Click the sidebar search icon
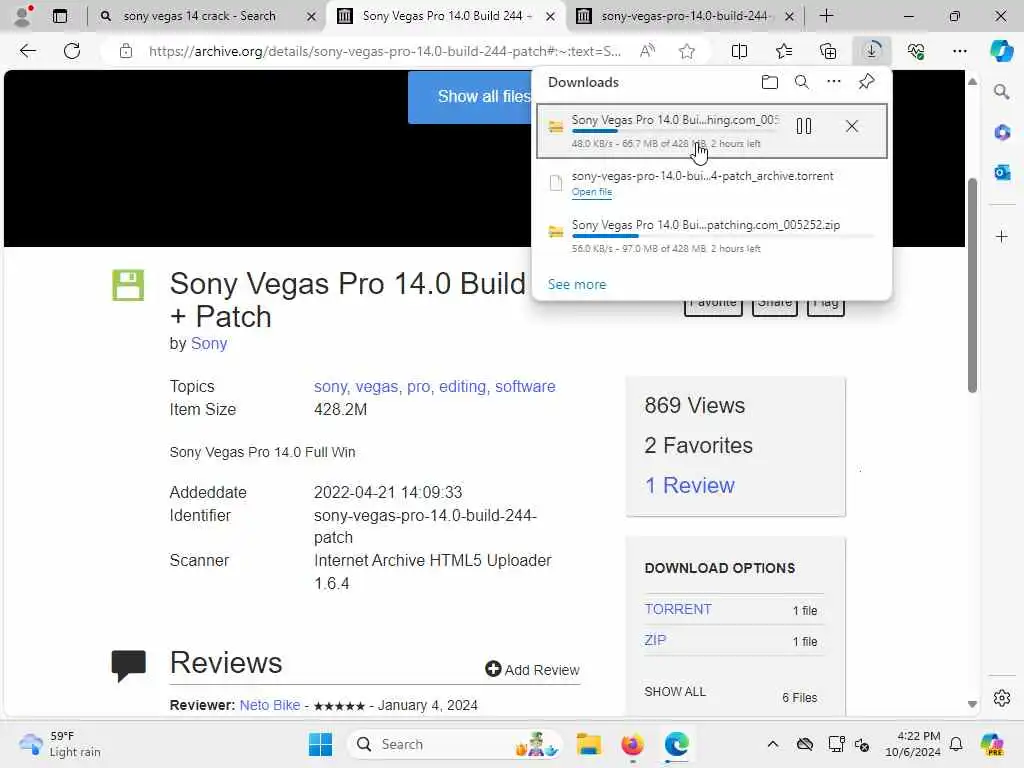Viewport: 1024px width, 768px height. pos(1002,92)
